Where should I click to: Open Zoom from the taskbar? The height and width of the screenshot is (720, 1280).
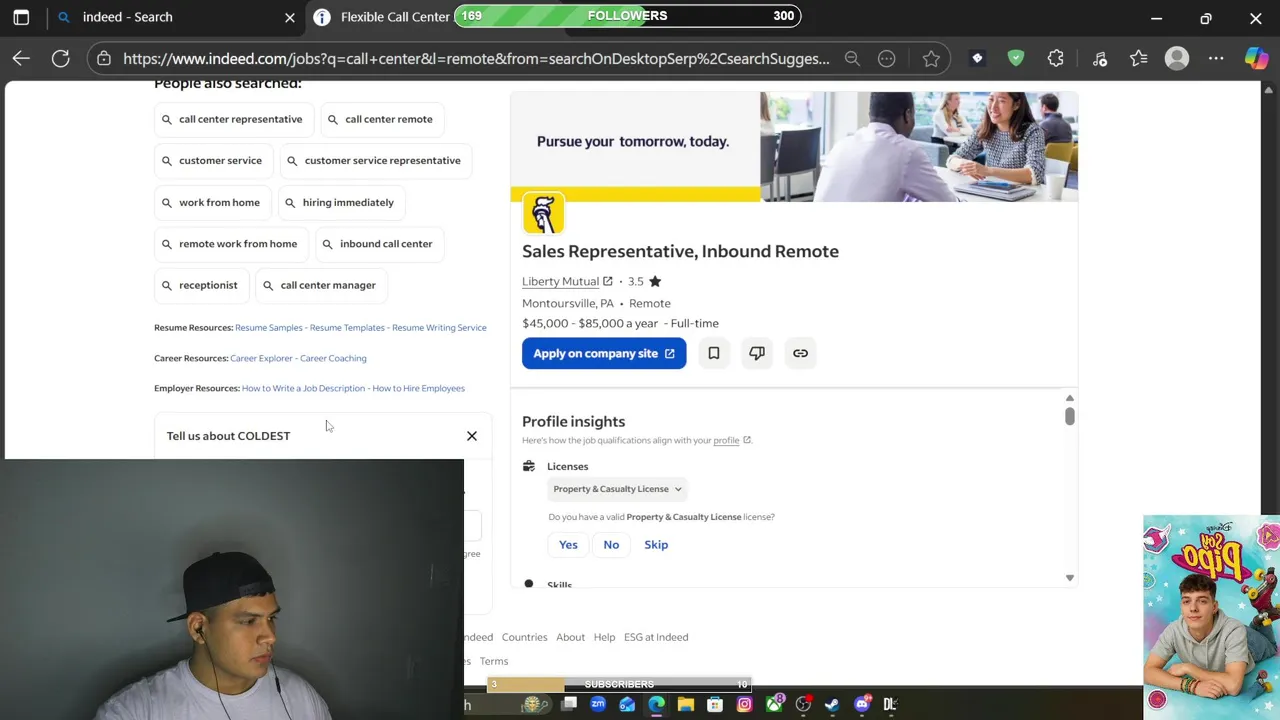point(598,705)
